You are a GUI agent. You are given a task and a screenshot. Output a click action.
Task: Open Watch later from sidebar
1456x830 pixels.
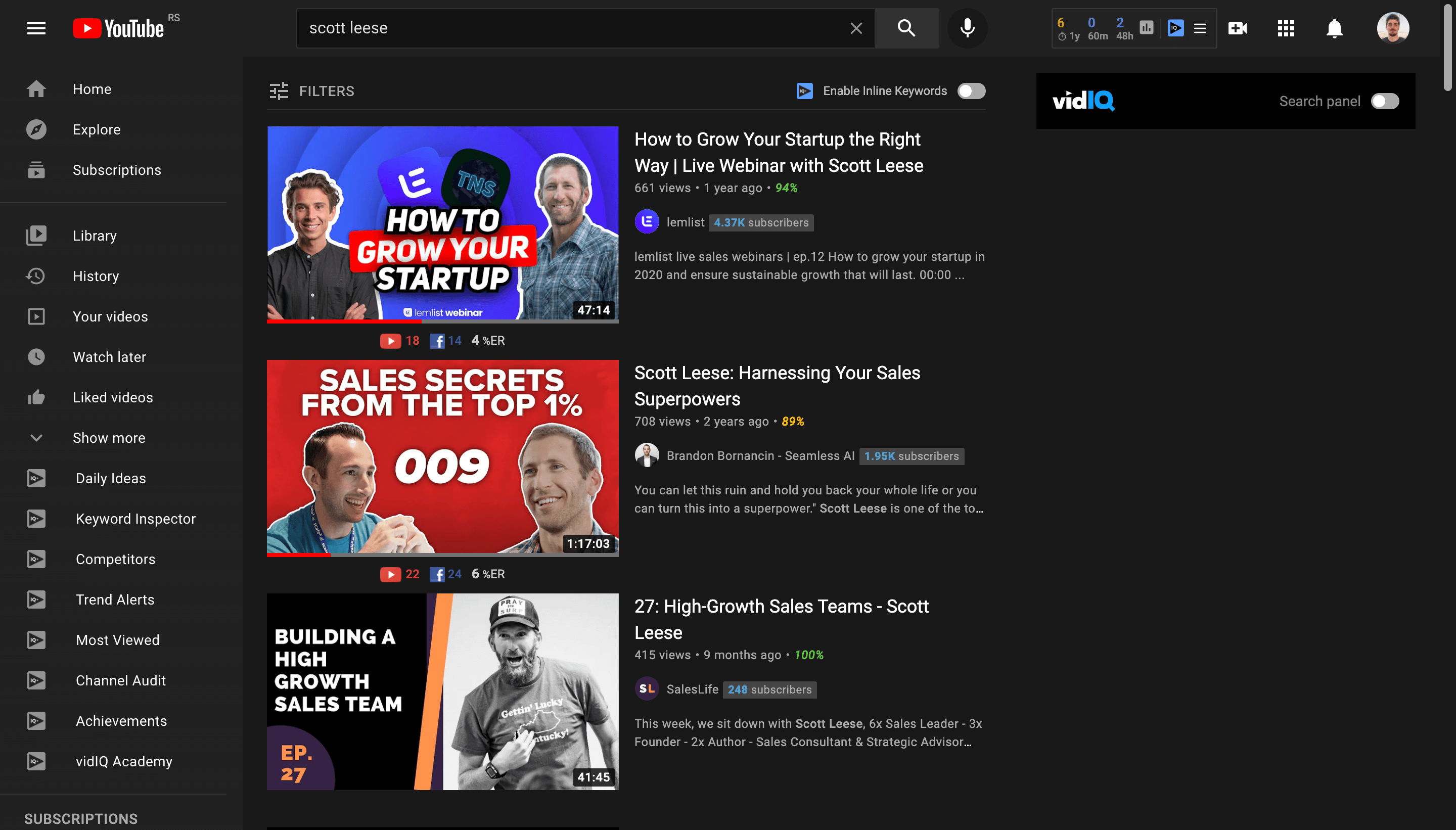point(109,357)
